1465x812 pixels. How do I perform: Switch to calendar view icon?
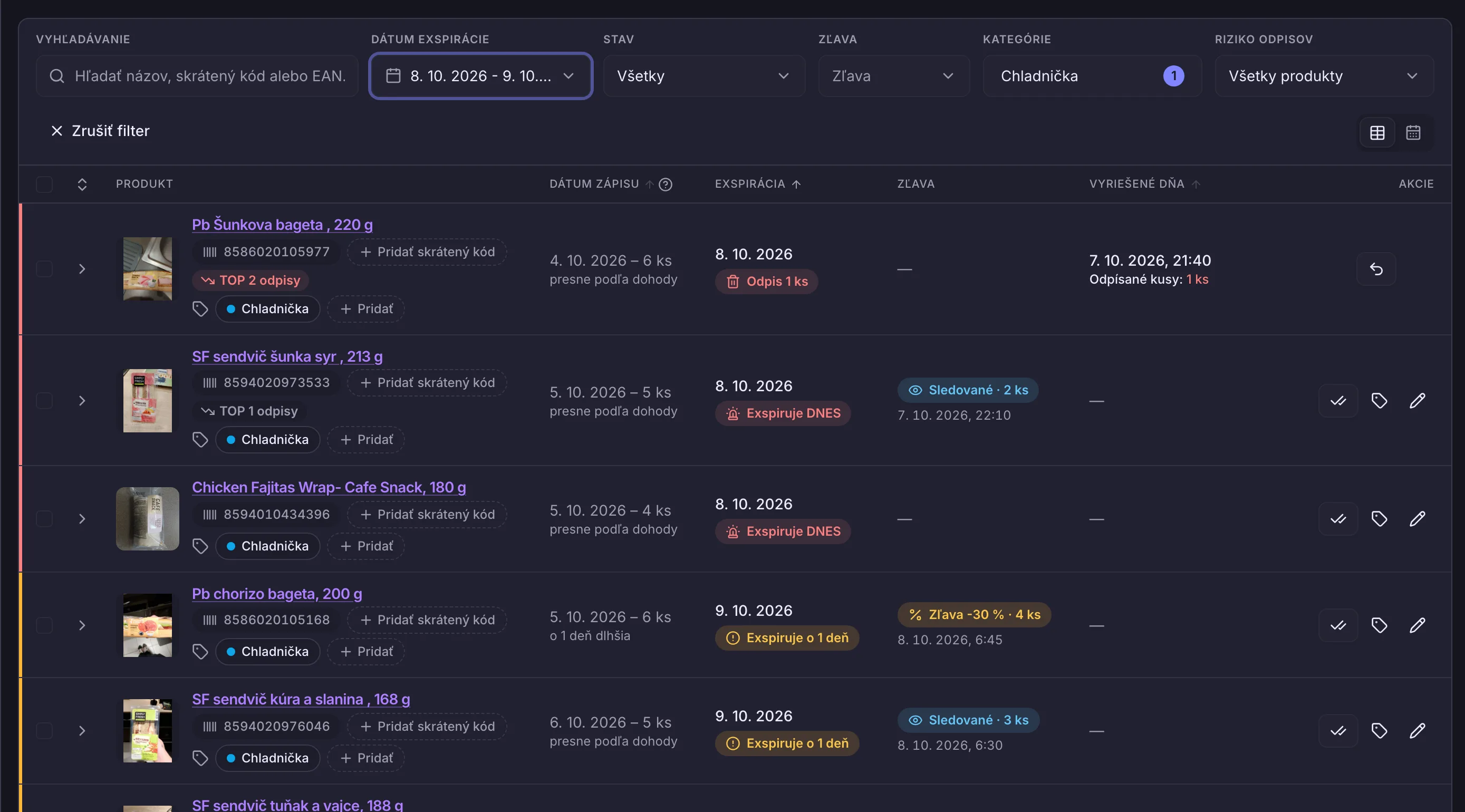(x=1413, y=132)
